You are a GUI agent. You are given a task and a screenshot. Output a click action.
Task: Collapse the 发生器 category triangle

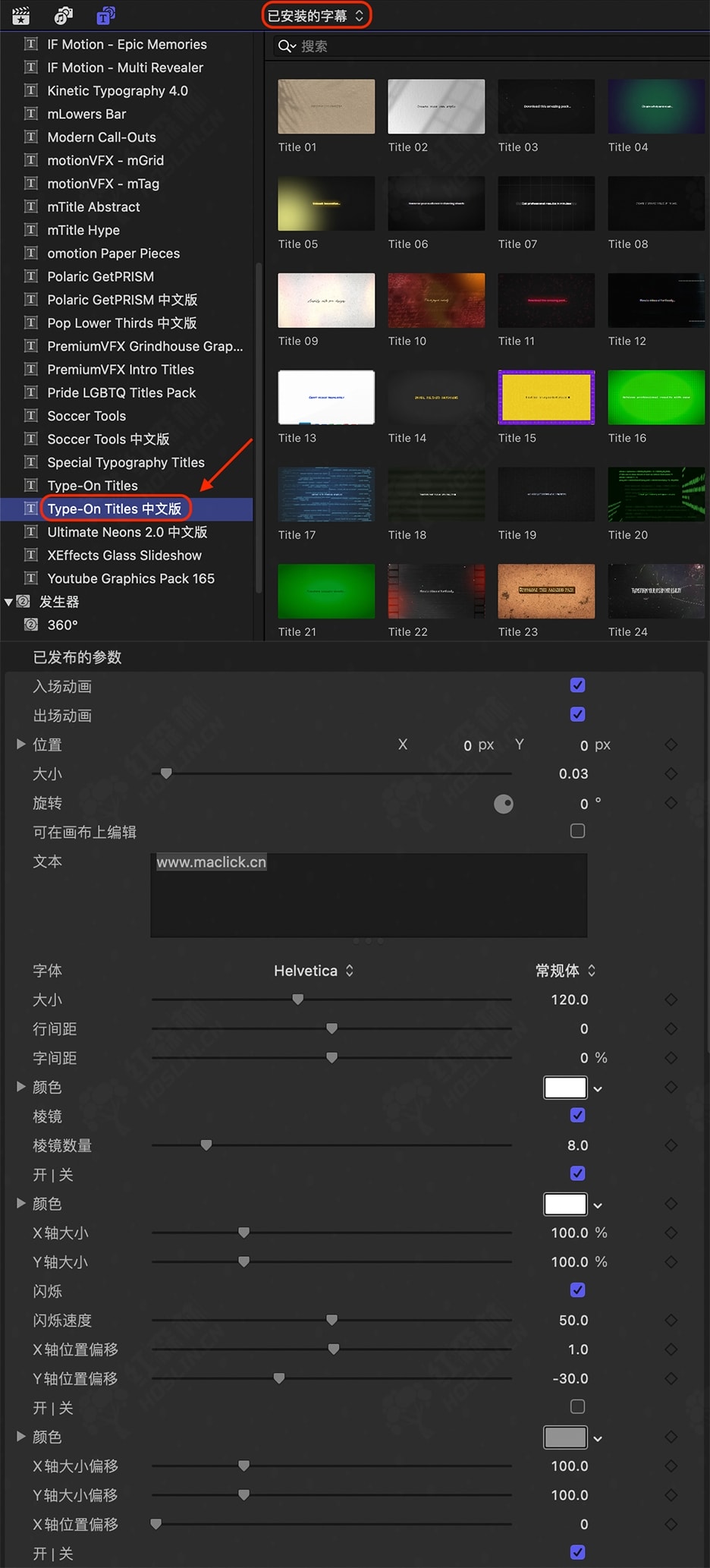coord(8,602)
